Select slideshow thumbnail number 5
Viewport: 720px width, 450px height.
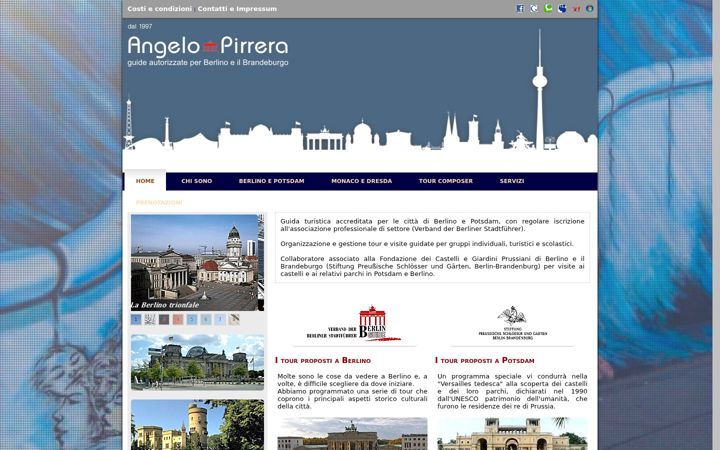[192, 319]
